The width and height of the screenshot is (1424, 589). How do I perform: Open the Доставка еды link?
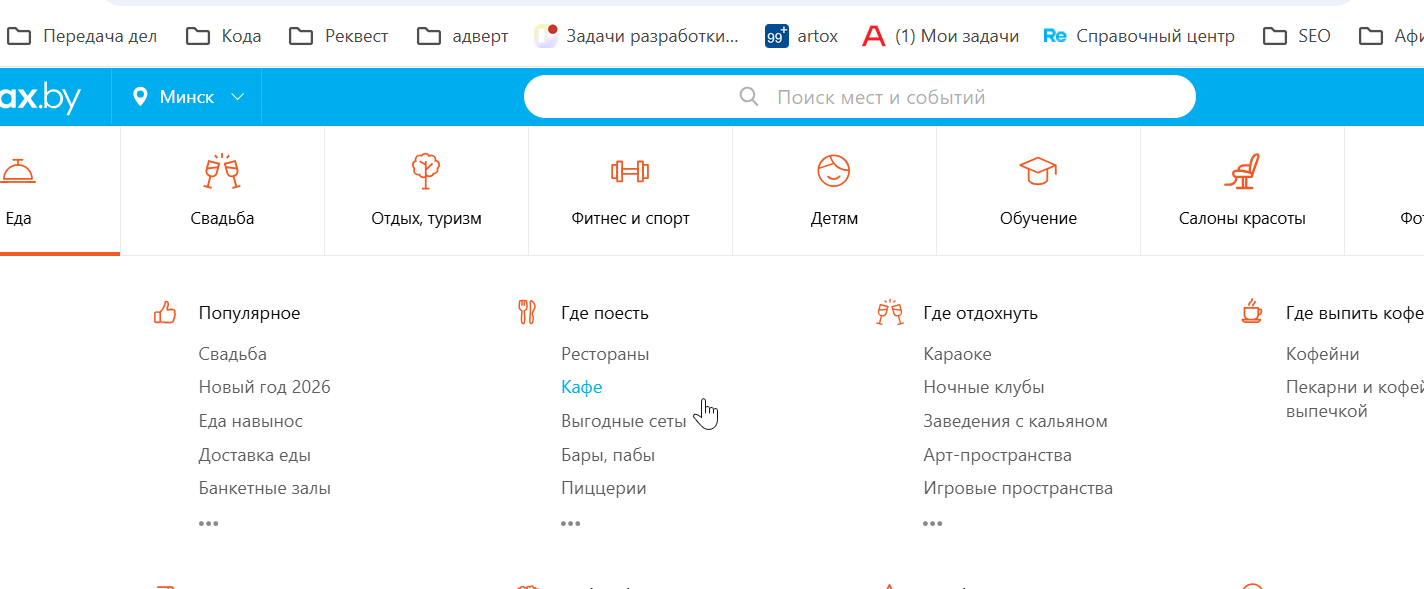(255, 455)
